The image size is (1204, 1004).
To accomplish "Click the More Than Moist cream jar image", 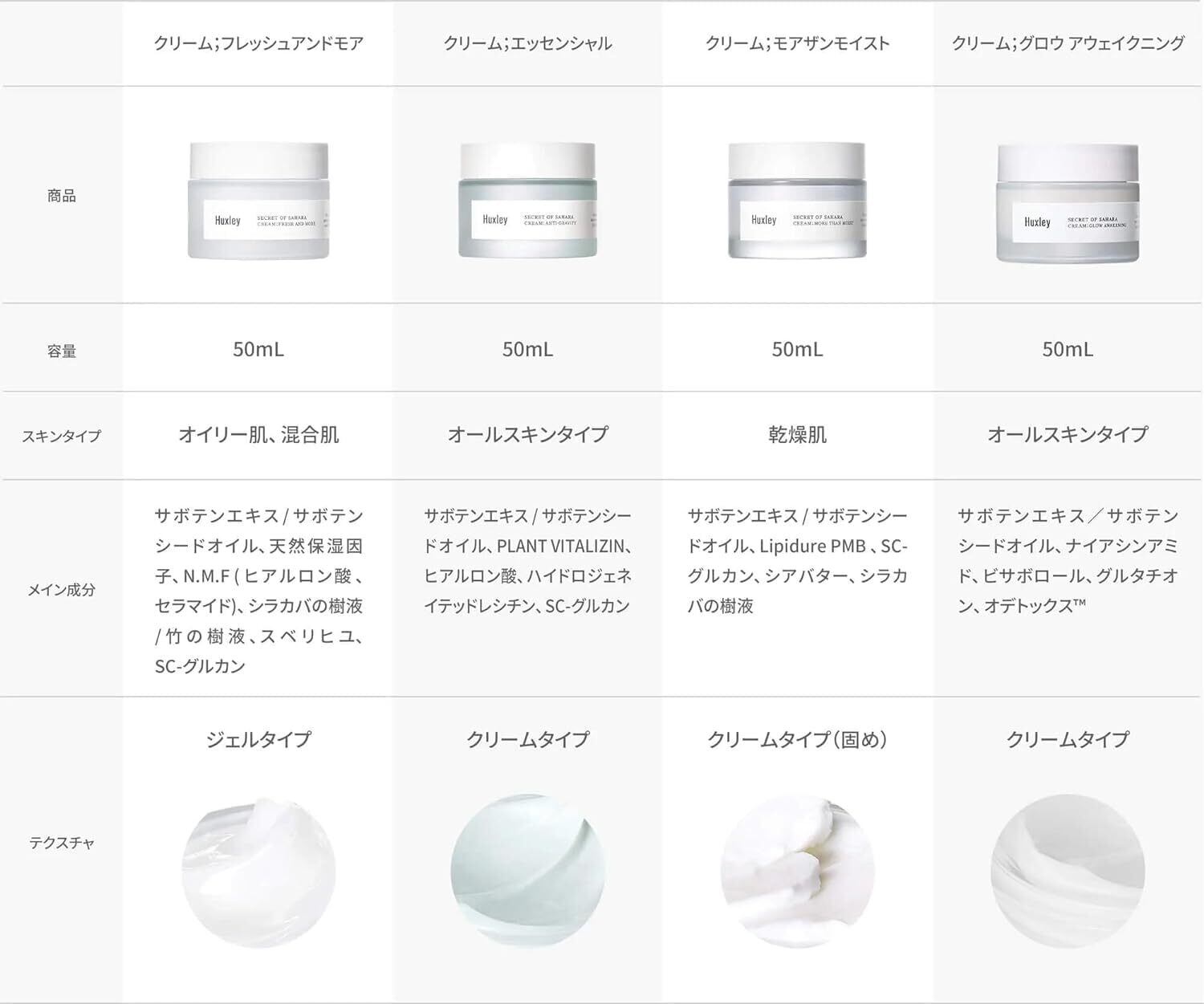I will tap(797, 201).
